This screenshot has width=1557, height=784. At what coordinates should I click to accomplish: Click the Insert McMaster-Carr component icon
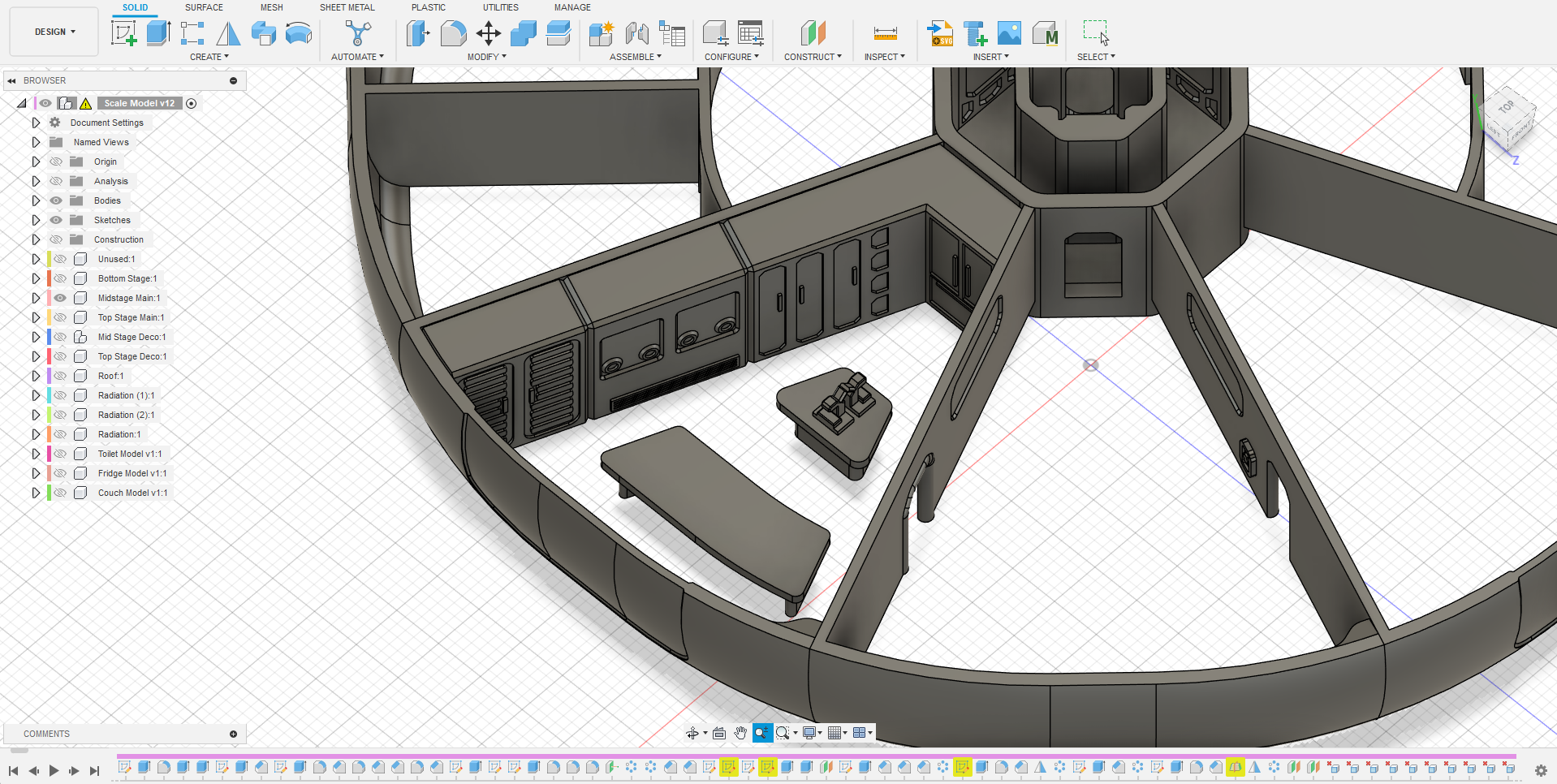(x=1045, y=33)
